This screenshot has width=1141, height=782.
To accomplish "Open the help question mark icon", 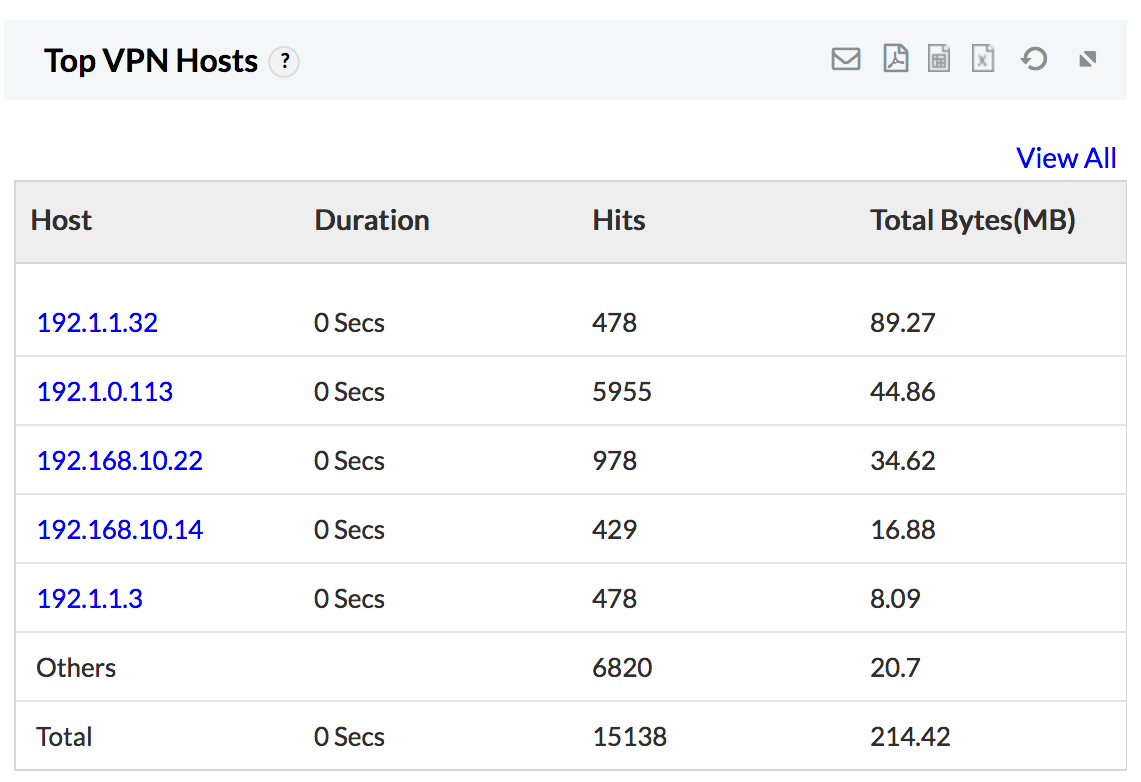I will (285, 62).
